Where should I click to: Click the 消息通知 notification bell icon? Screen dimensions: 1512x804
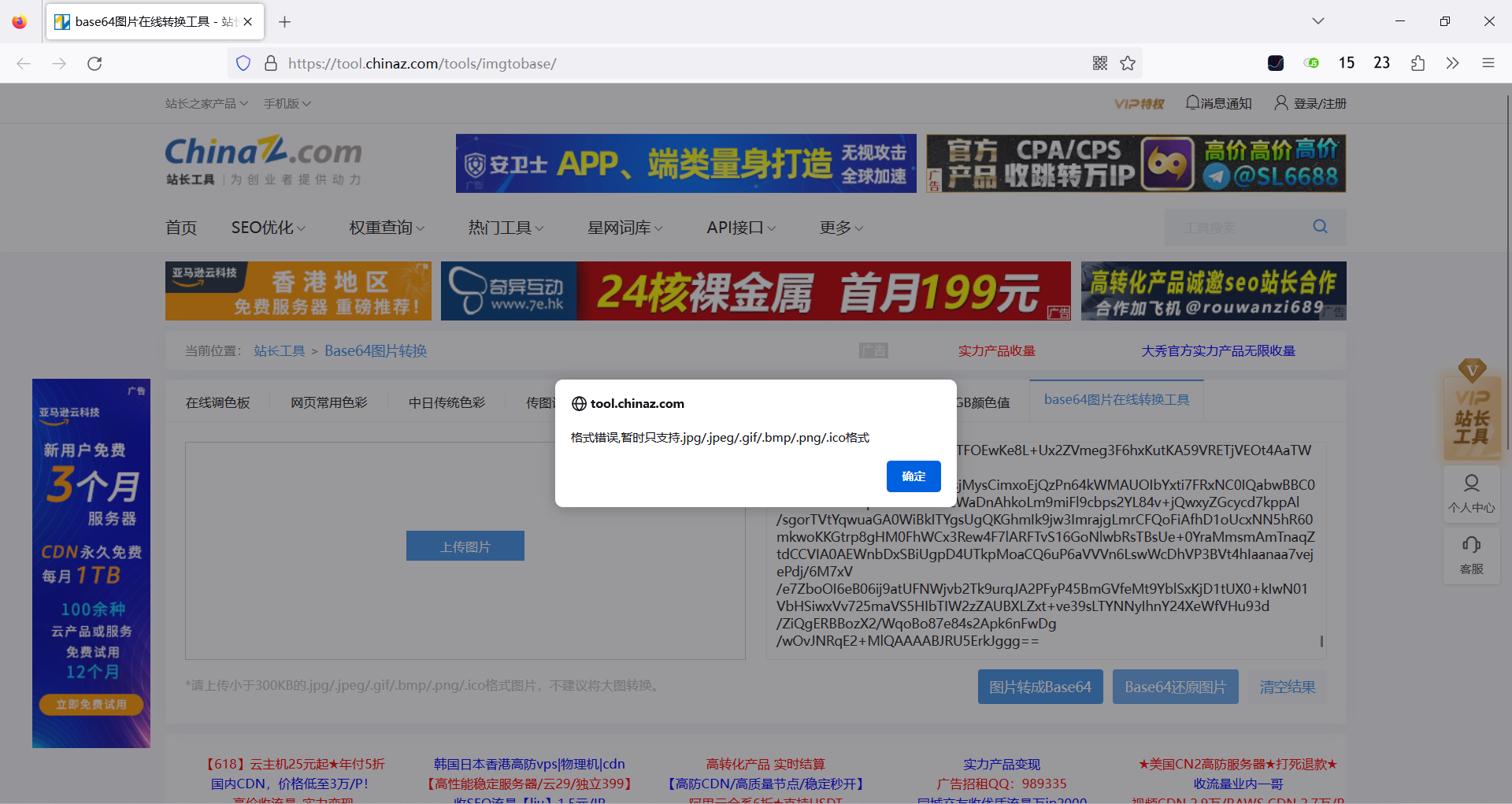[x=1191, y=102]
